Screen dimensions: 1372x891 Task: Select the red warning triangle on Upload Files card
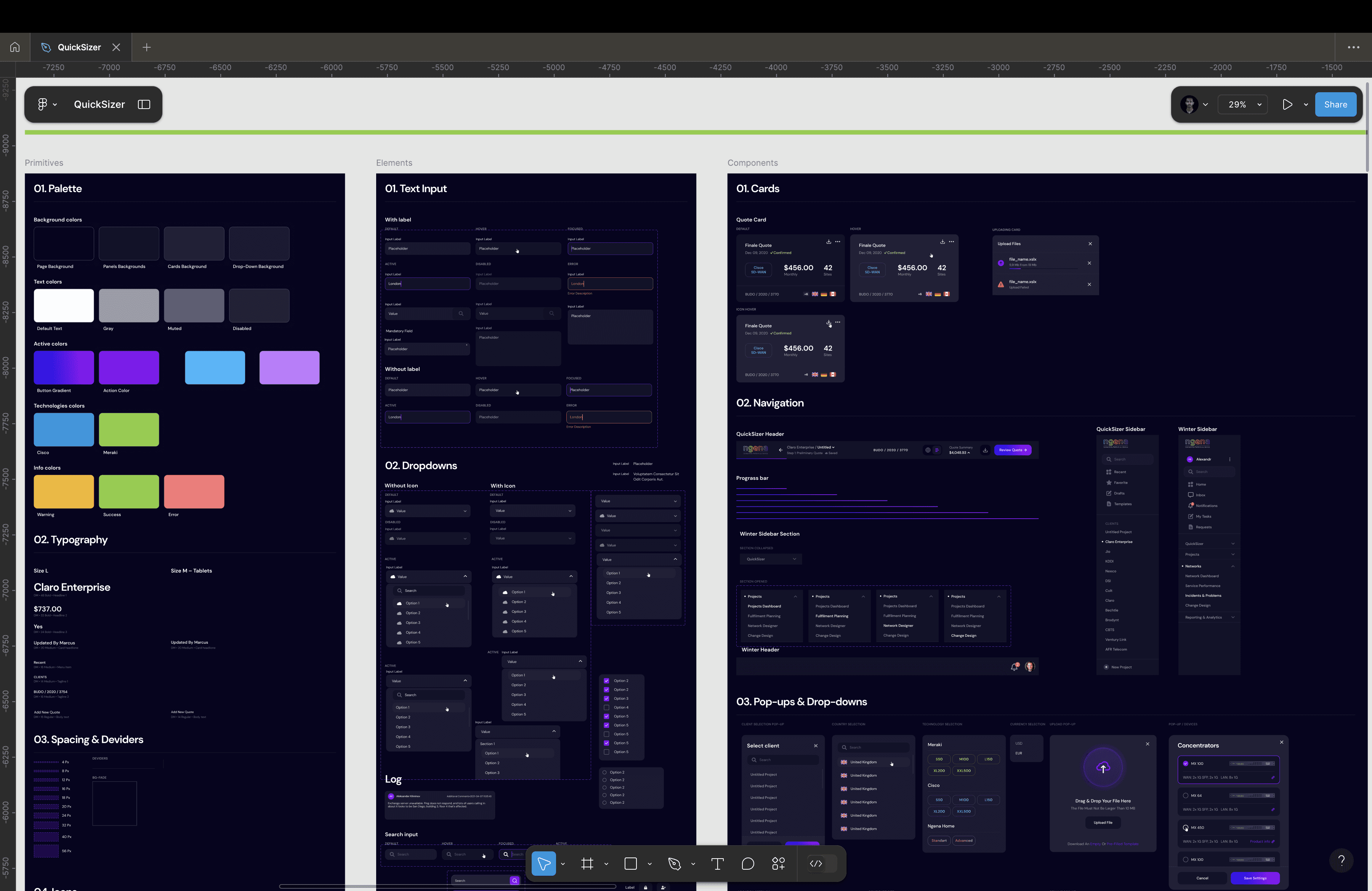point(1001,284)
